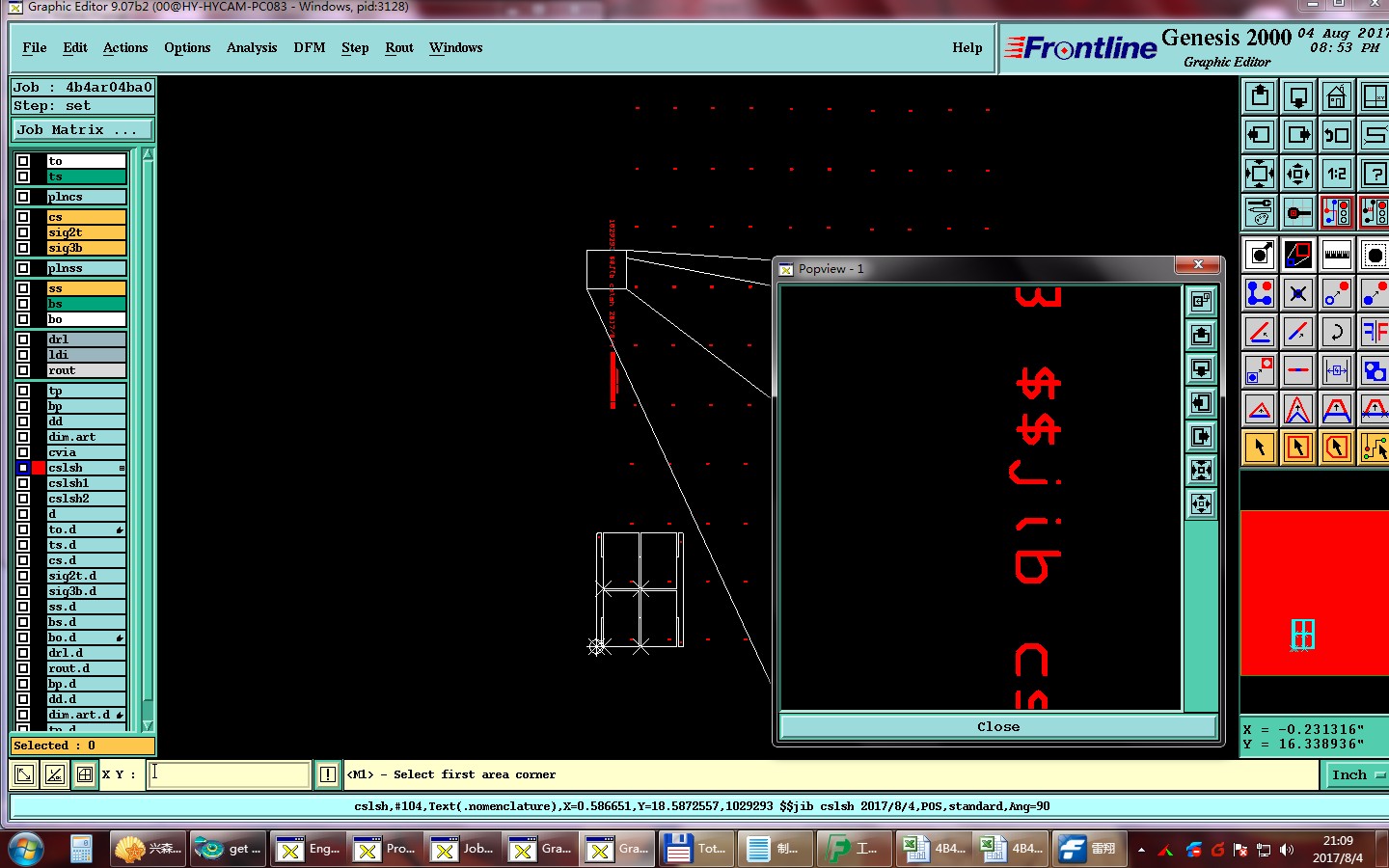Click the red color swatch of cslsh
The height and width of the screenshot is (868, 1389).
tap(39, 468)
